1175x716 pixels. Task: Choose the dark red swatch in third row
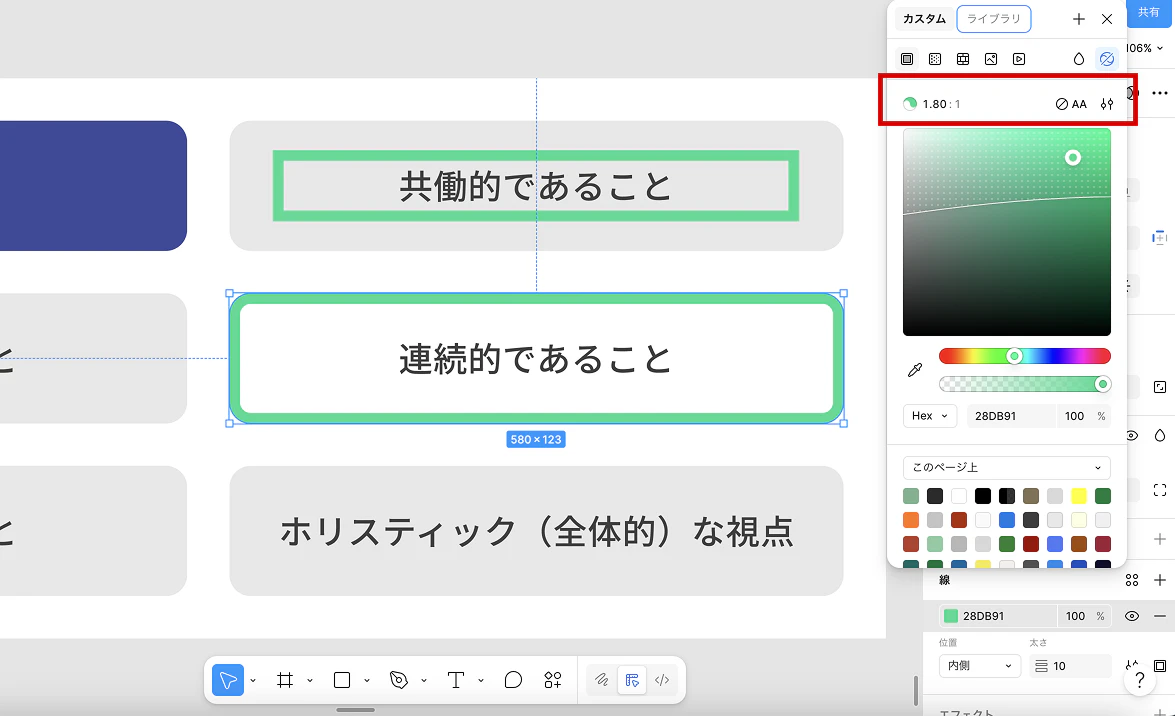pyautogui.click(x=1030, y=544)
